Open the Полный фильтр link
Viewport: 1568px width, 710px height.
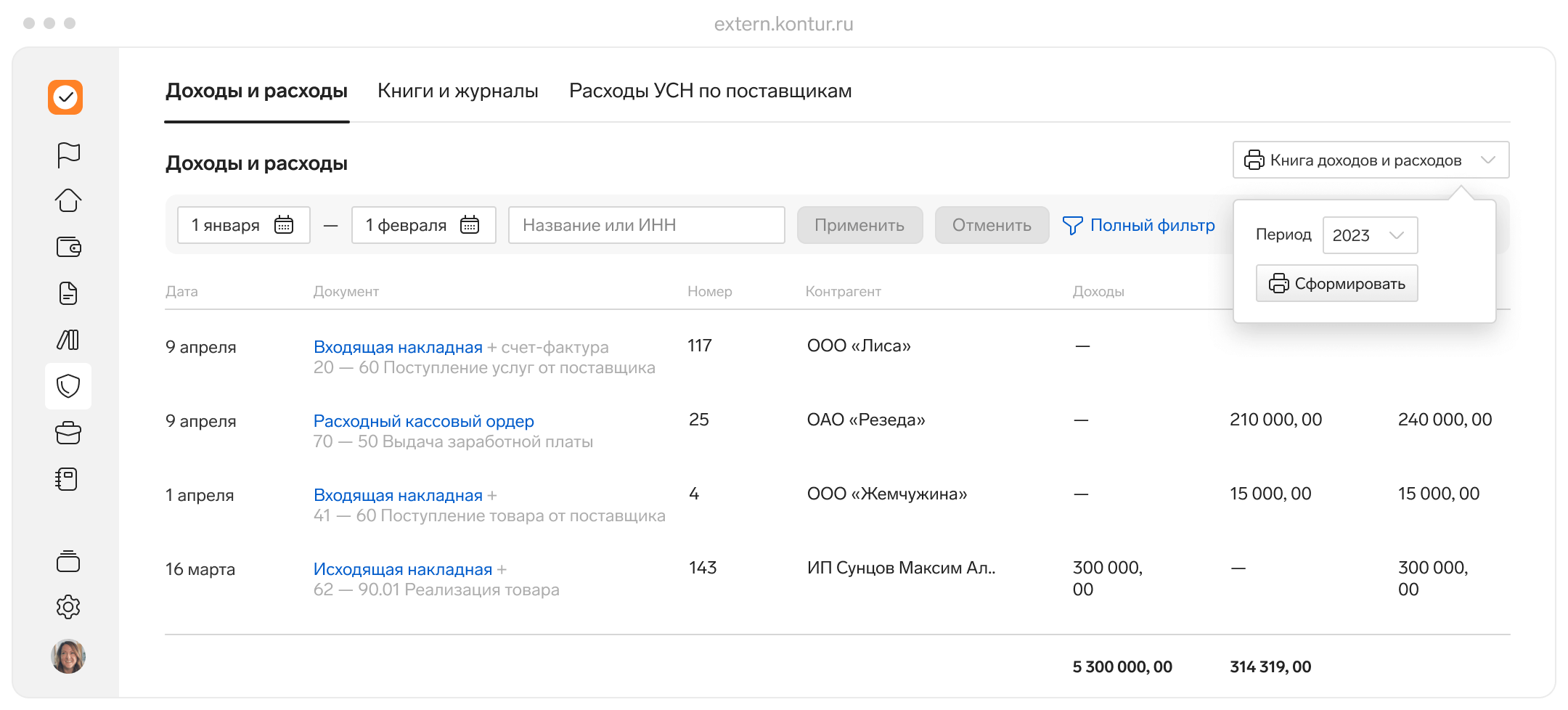point(1138,226)
